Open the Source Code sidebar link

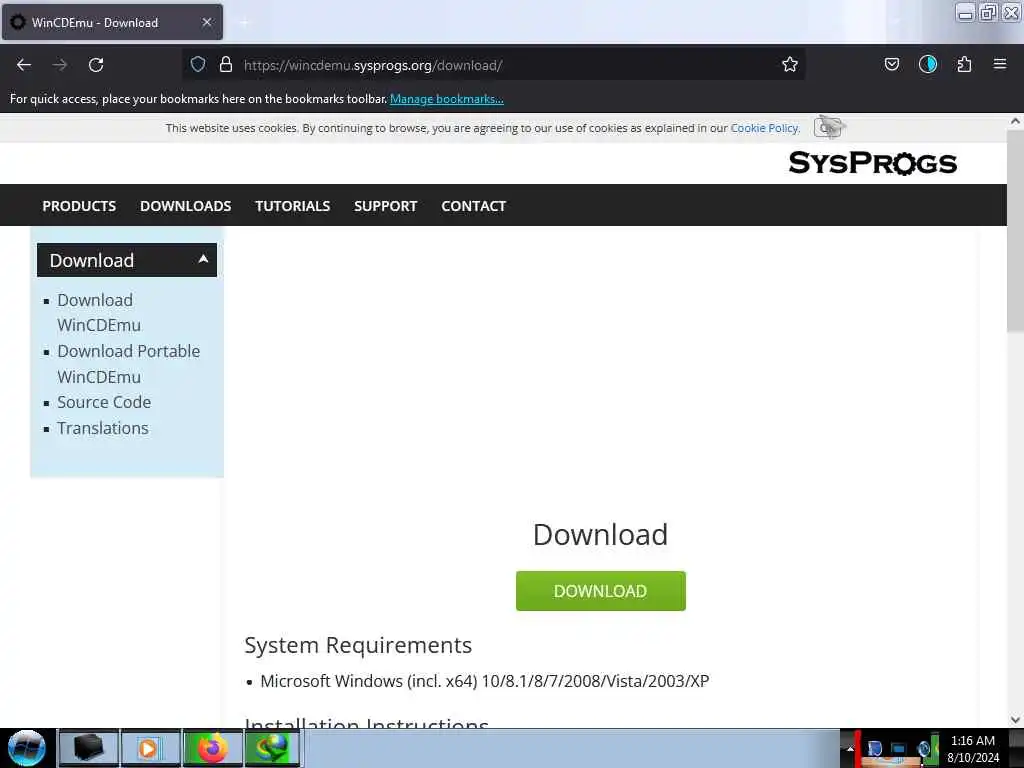[x=104, y=402]
